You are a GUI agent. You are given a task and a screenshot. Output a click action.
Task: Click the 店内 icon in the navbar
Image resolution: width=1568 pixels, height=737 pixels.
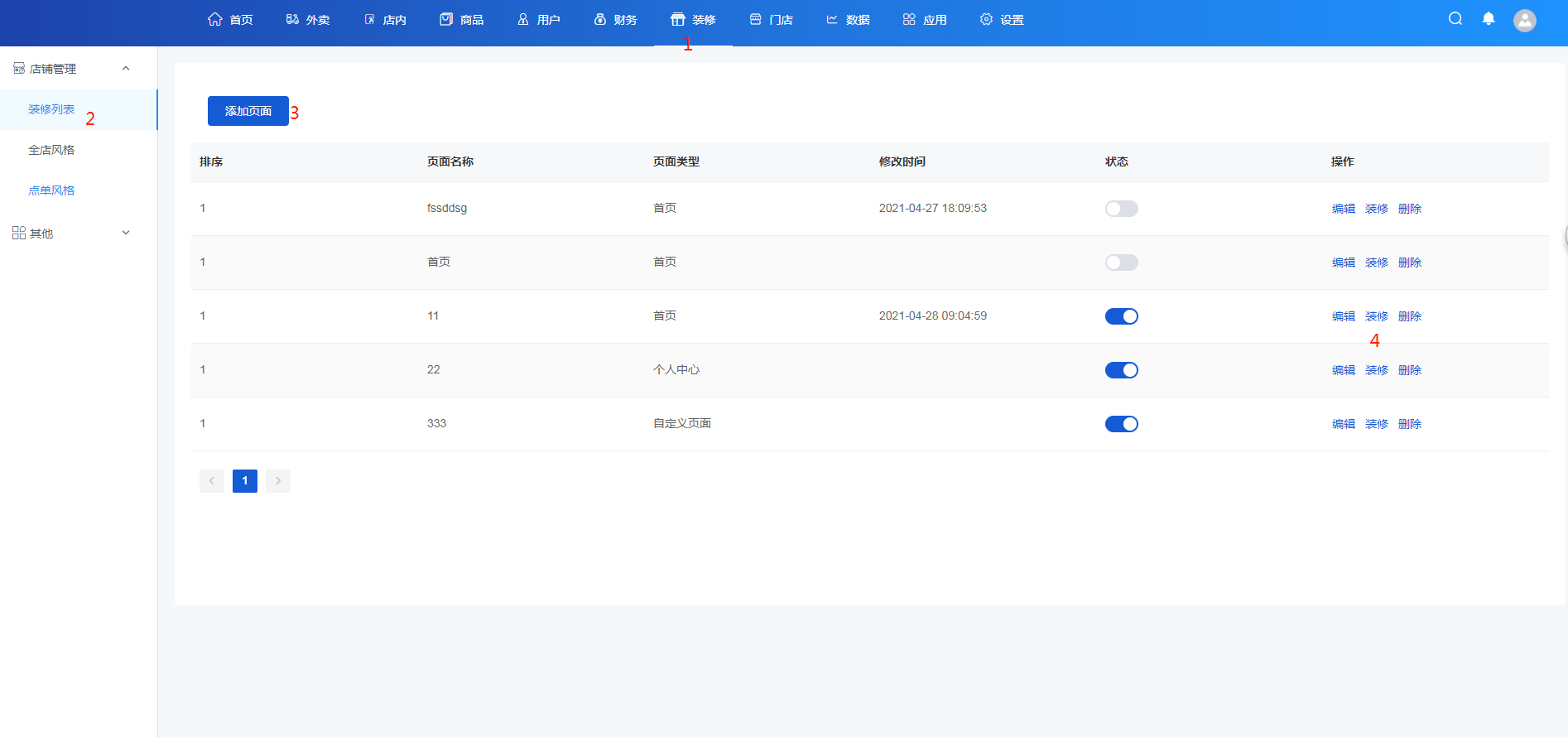pos(370,19)
